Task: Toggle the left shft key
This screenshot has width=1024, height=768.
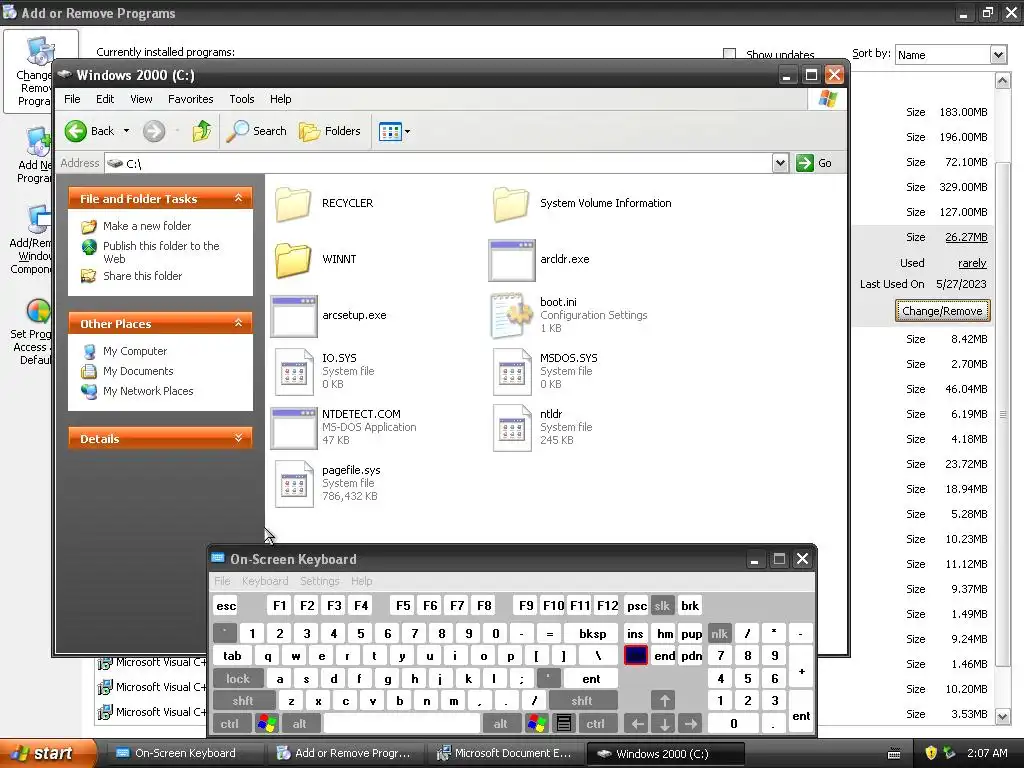Action: (x=243, y=701)
